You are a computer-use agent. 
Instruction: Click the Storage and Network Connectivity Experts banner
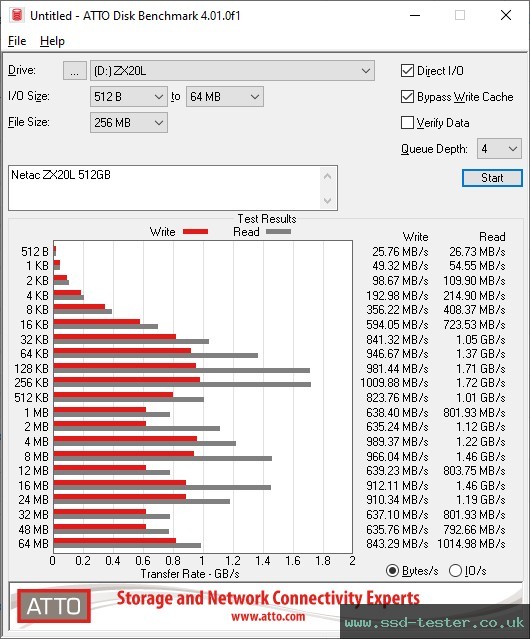click(x=268, y=598)
